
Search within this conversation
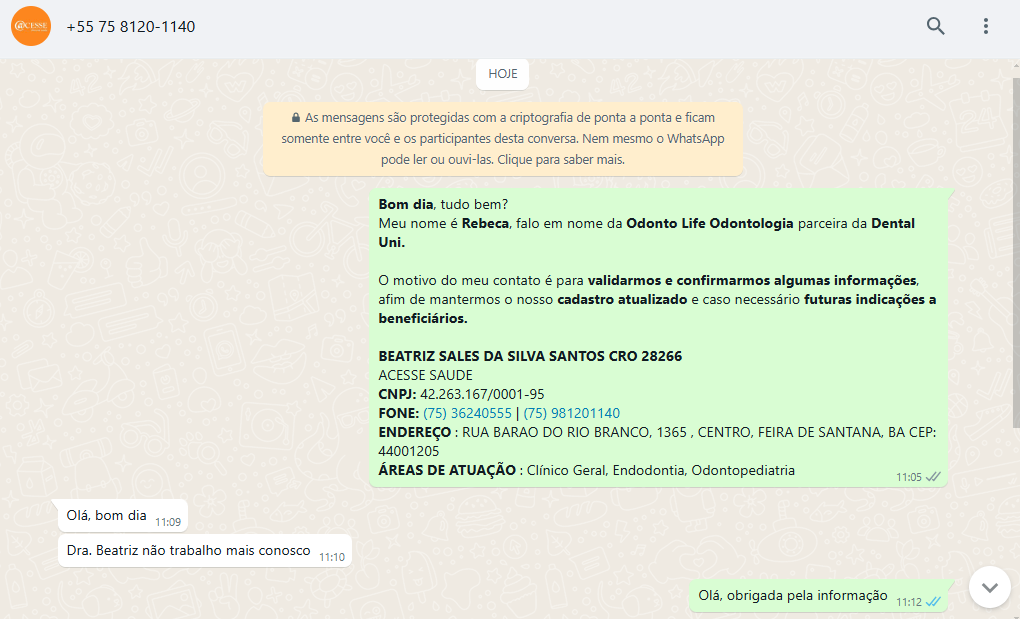[x=935, y=26]
